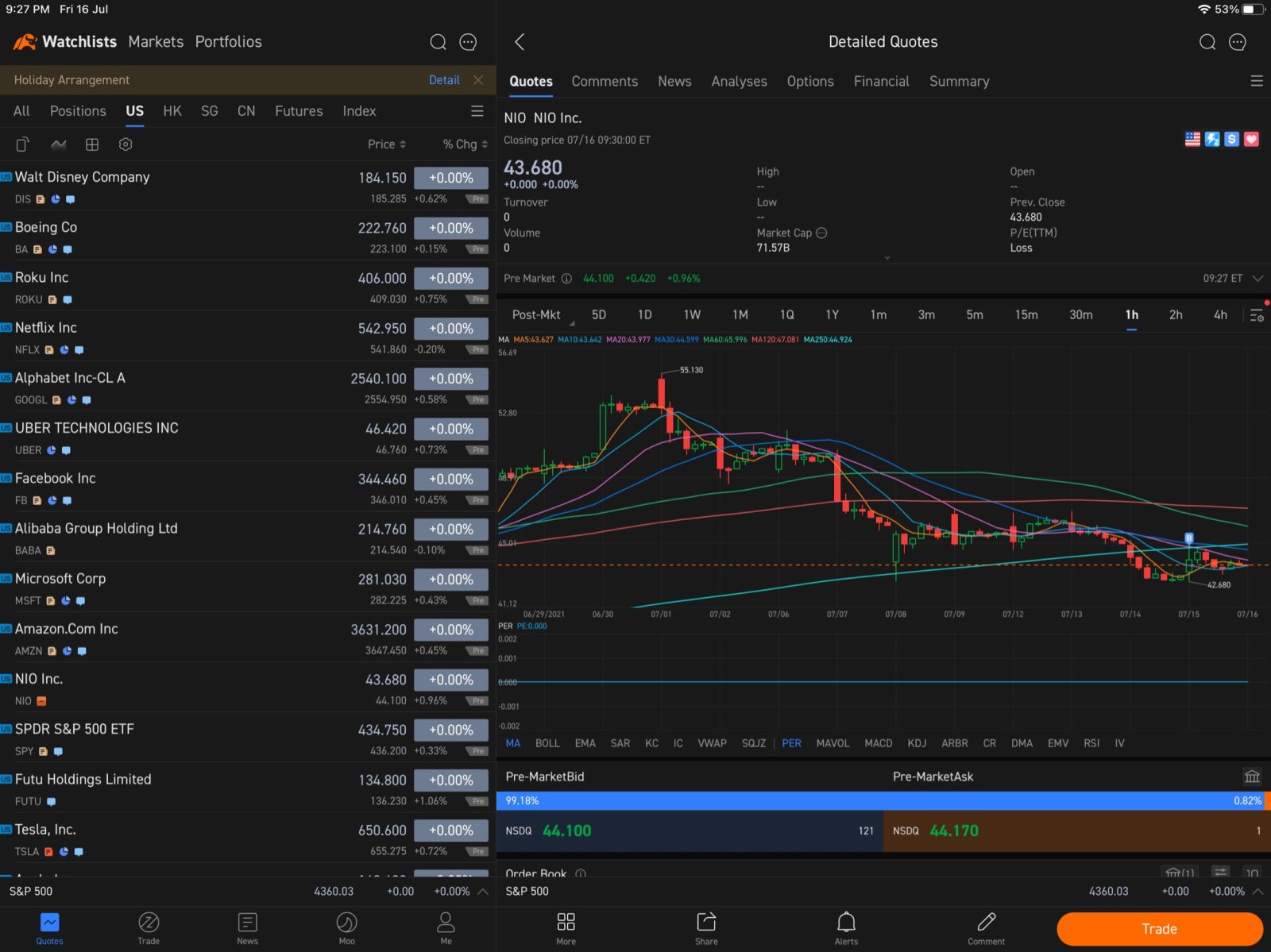The width and height of the screenshot is (1271, 952).
Task: Open messages icon in Detailed Quotes header
Action: pos(1238,42)
